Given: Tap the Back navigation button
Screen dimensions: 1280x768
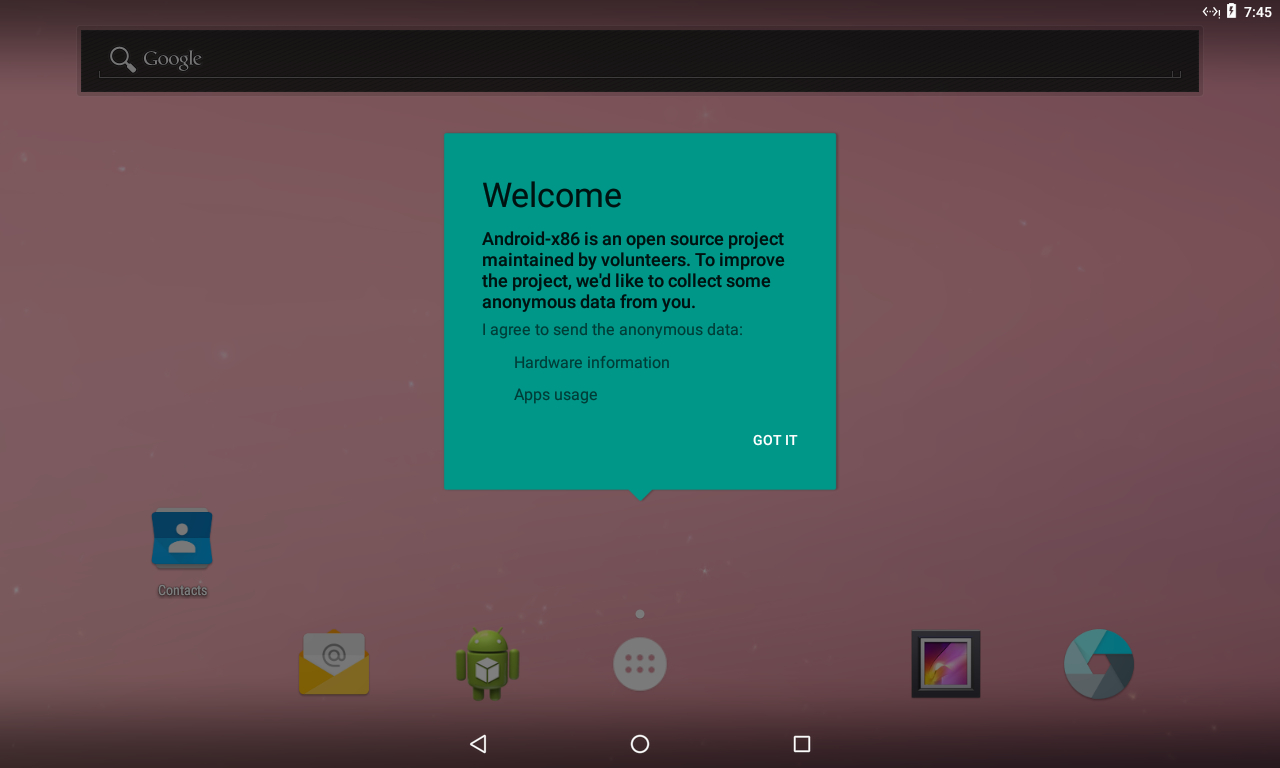Looking at the screenshot, I should [478, 744].
